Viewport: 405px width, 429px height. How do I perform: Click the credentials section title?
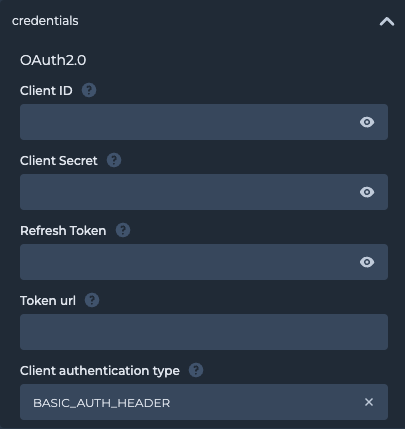pos(45,21)
